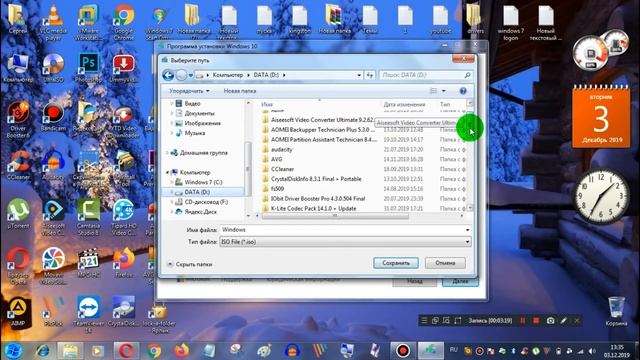Select DATA (D:) drive in tree
640x360 pixels.
197,192
